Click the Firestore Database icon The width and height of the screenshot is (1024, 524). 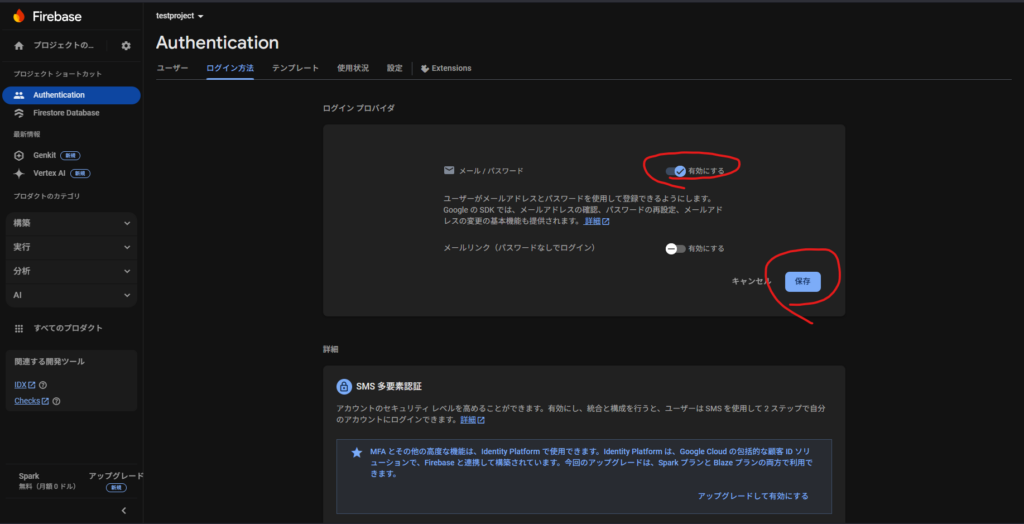pos(19,112)
